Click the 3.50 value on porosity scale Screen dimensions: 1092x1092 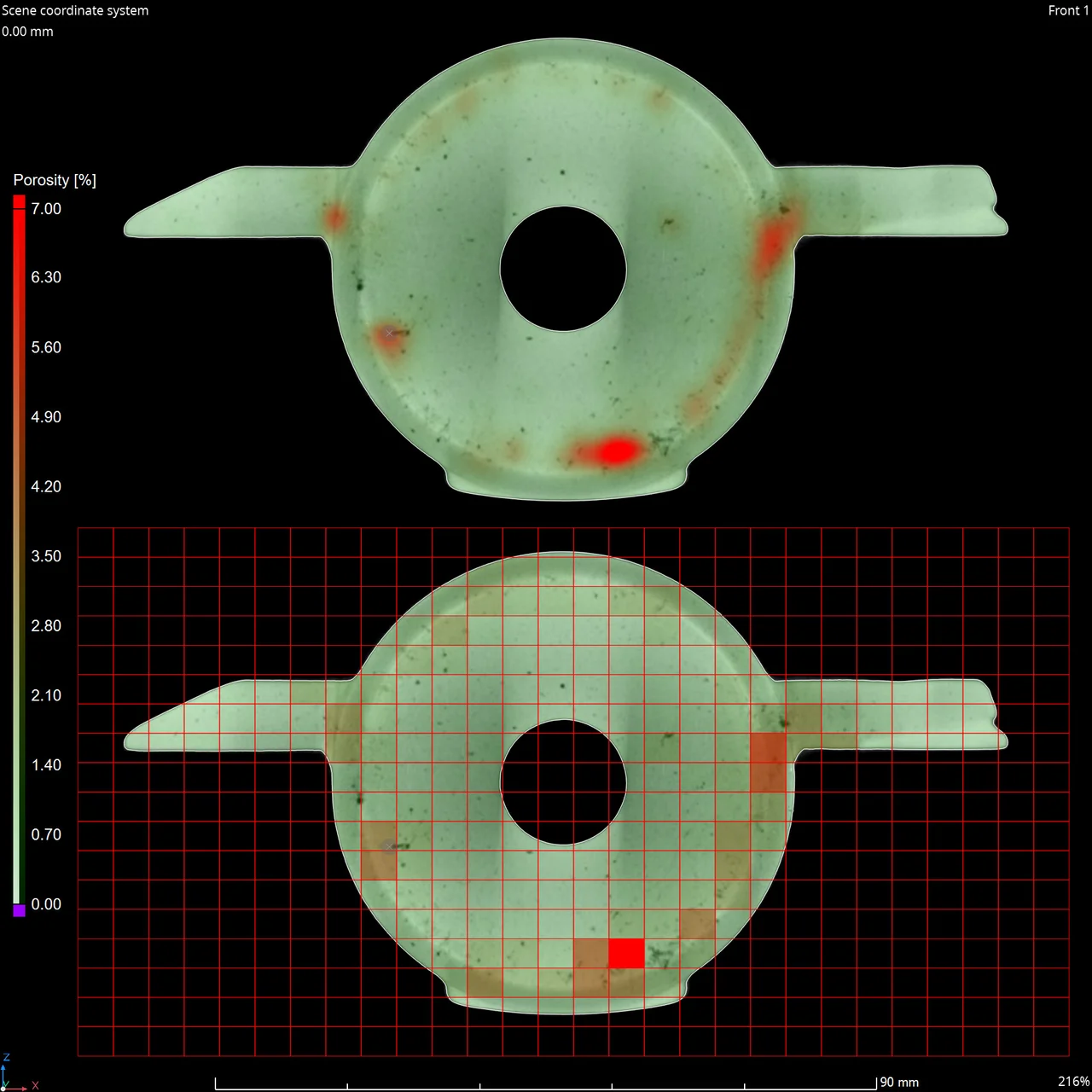46,556
